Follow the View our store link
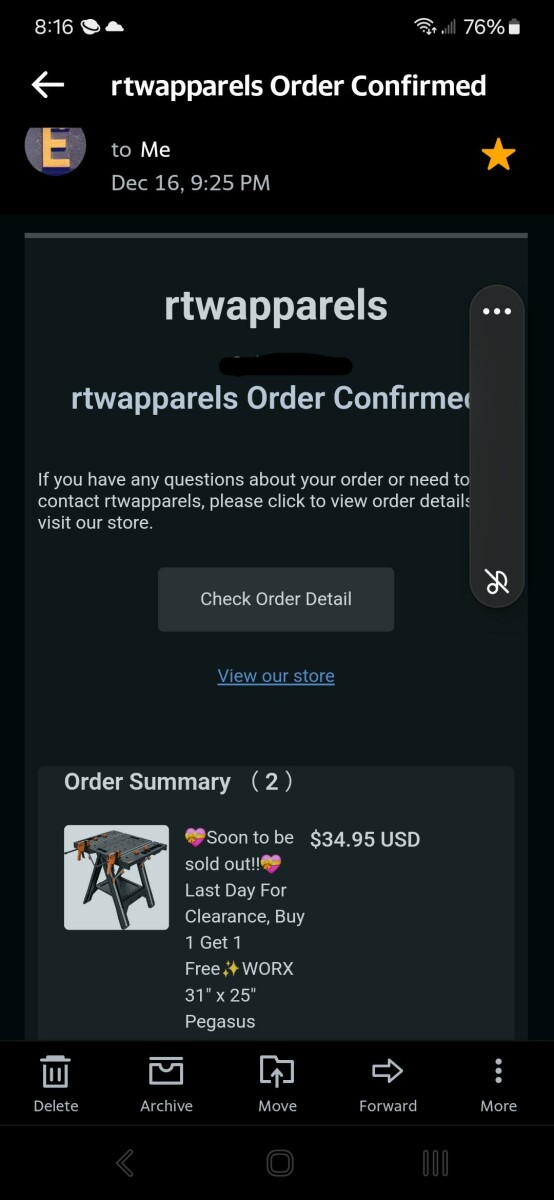 tap(276, 676)
